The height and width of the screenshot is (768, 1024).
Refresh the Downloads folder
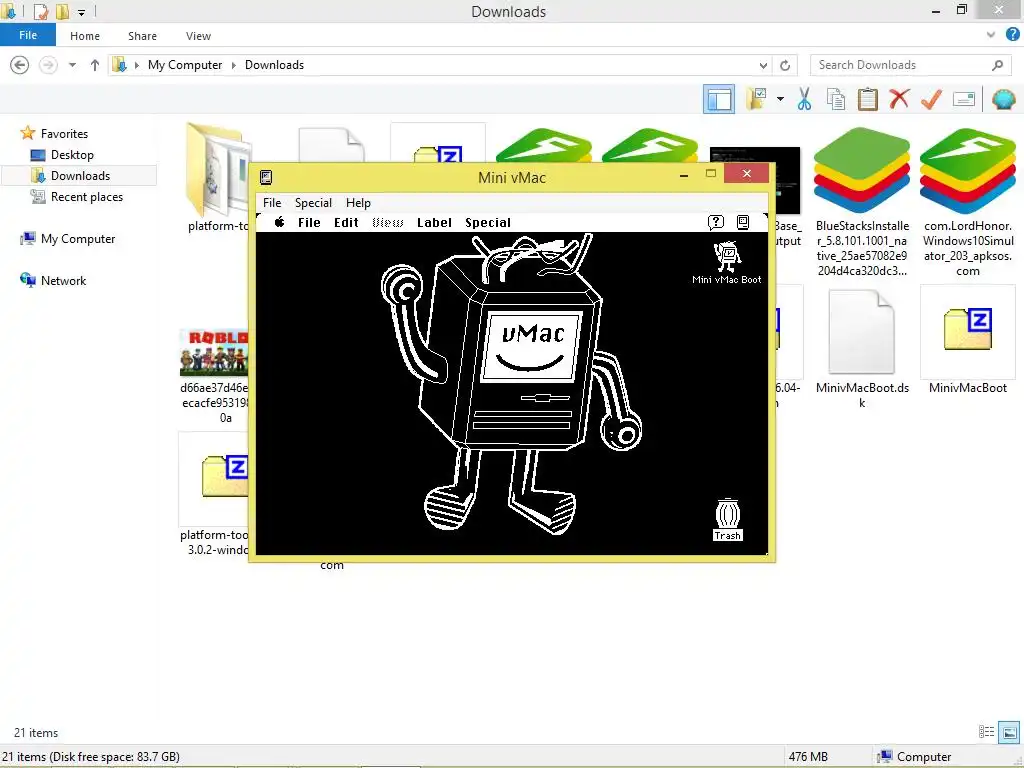(x=785, y=65)
